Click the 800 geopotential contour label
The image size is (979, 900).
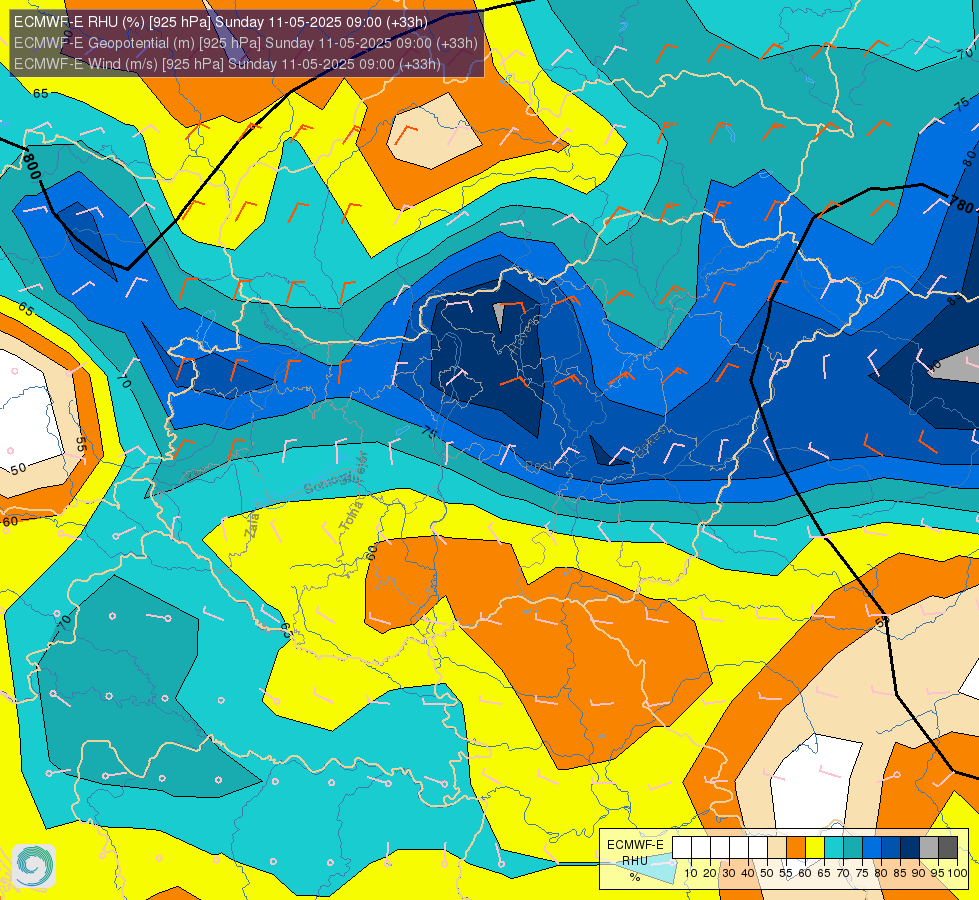32,166
